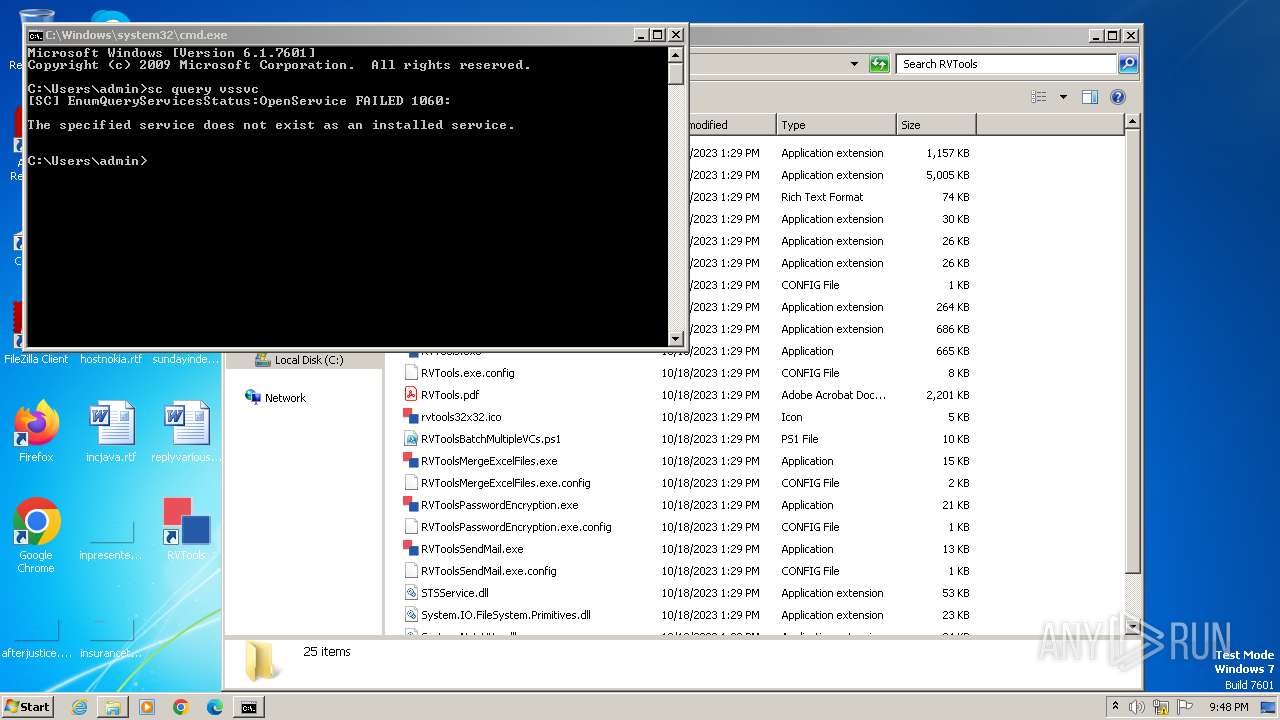Select RVToolsPasswordEncryption.exe.config file
The image size is (1280, 720).
click(516, 527)
